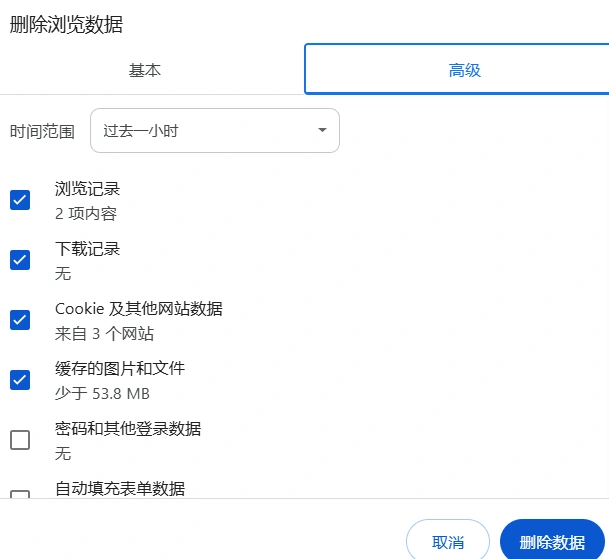This screenshot has width=609, height=559.
Task: Click the 缓存的图片和文件 label
Action: click(x=120, y=369)
